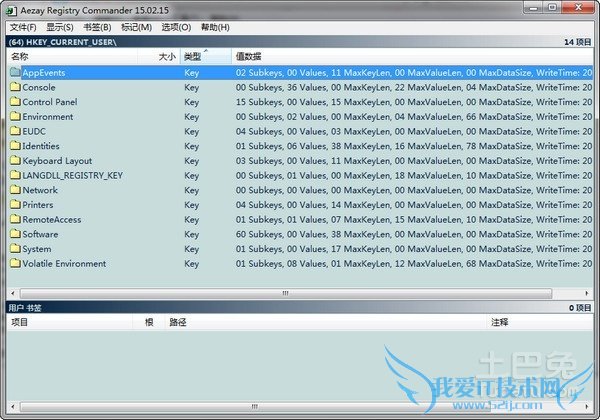Select the Network key name

point(40,190)
